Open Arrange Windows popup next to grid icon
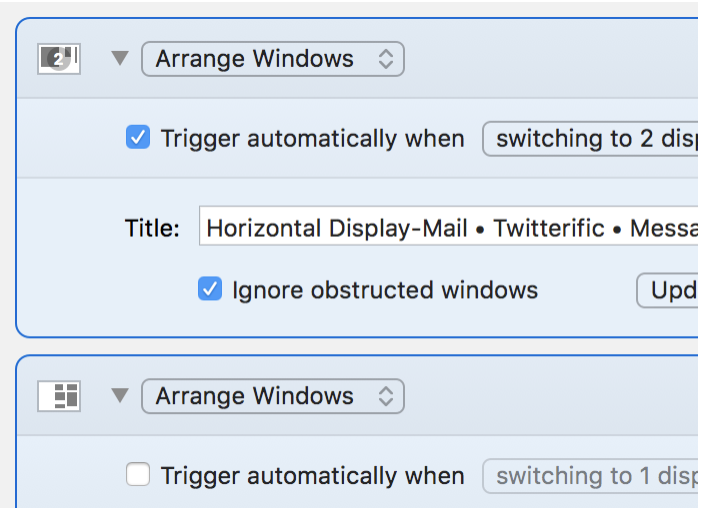The image size is (702, 508). click(x=272, y=396)
